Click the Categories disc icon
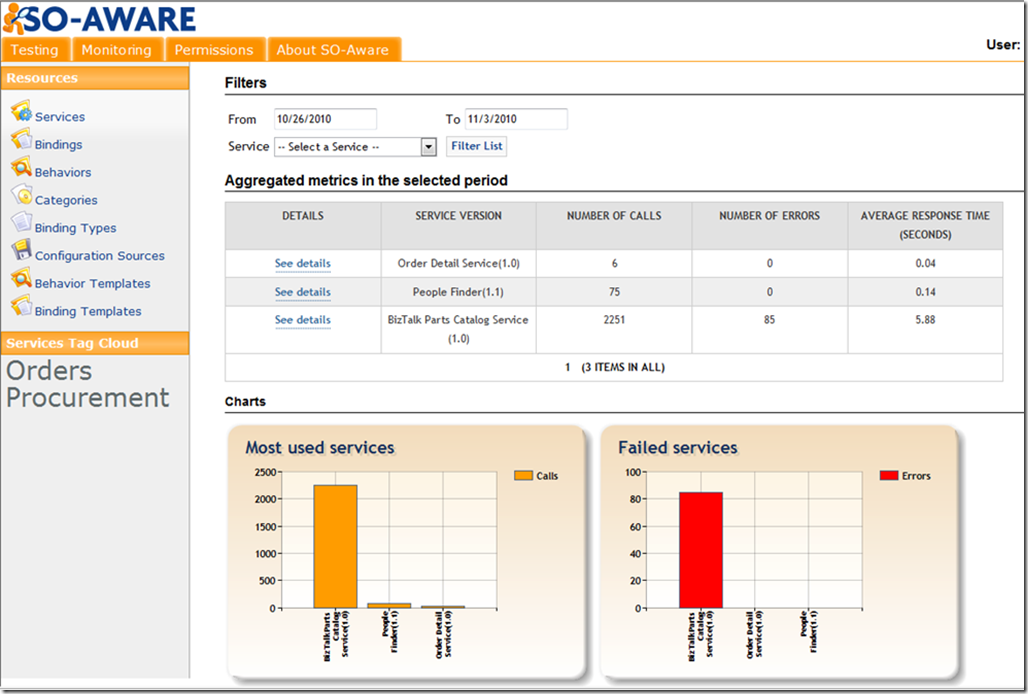This screenshot has width=1028, height=694. 21,195
